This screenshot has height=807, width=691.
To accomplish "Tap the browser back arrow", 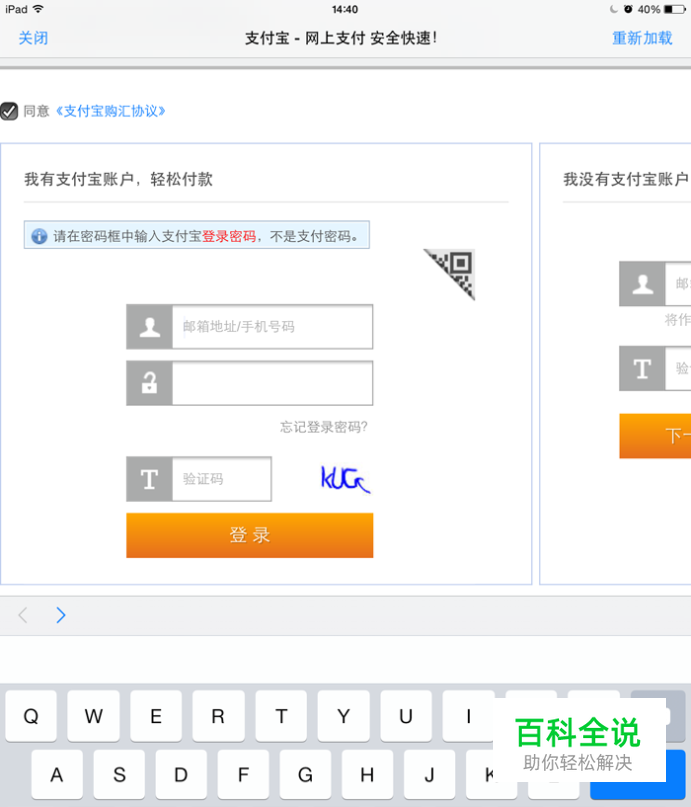I will pyautogui.click(x=23, y=615).
